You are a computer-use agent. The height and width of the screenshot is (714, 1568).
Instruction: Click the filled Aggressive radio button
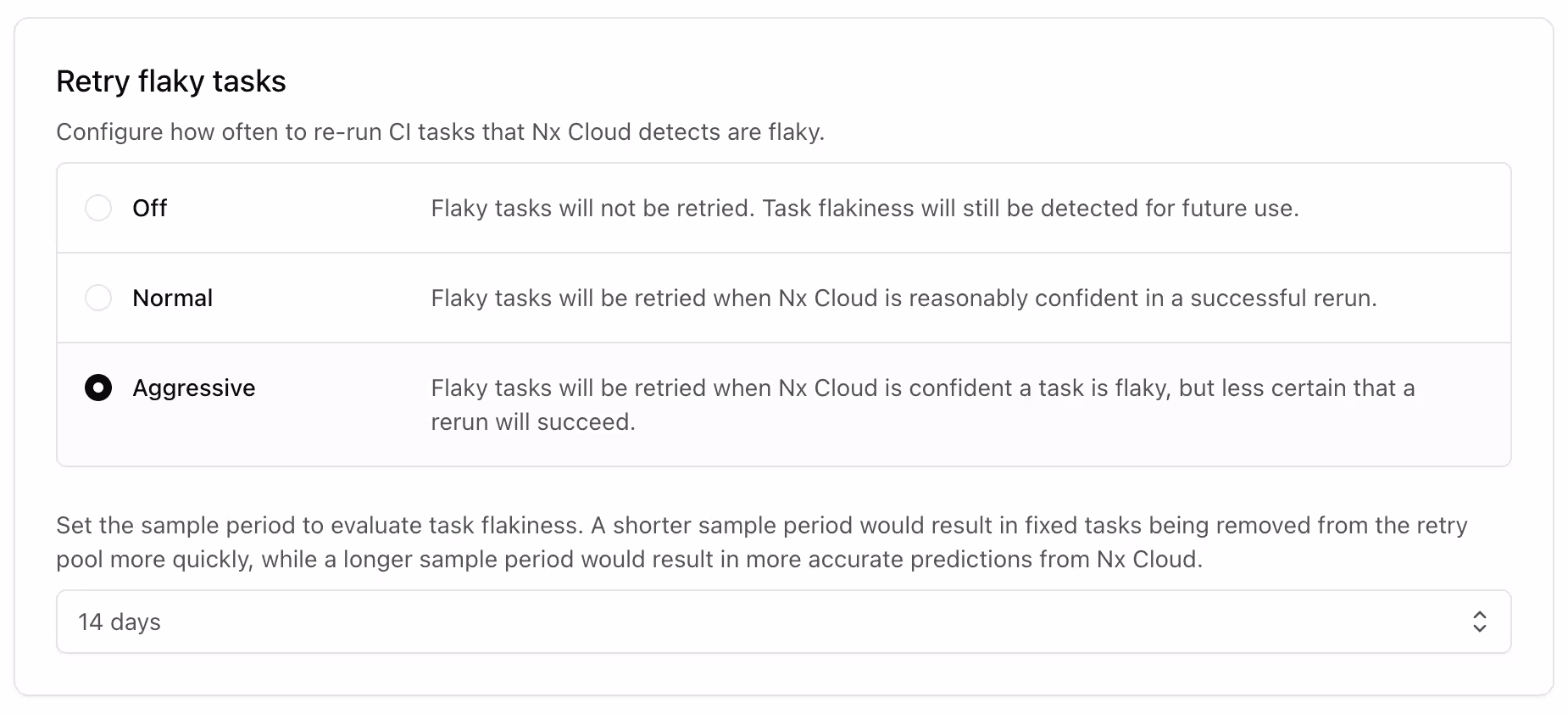point(98,388)
